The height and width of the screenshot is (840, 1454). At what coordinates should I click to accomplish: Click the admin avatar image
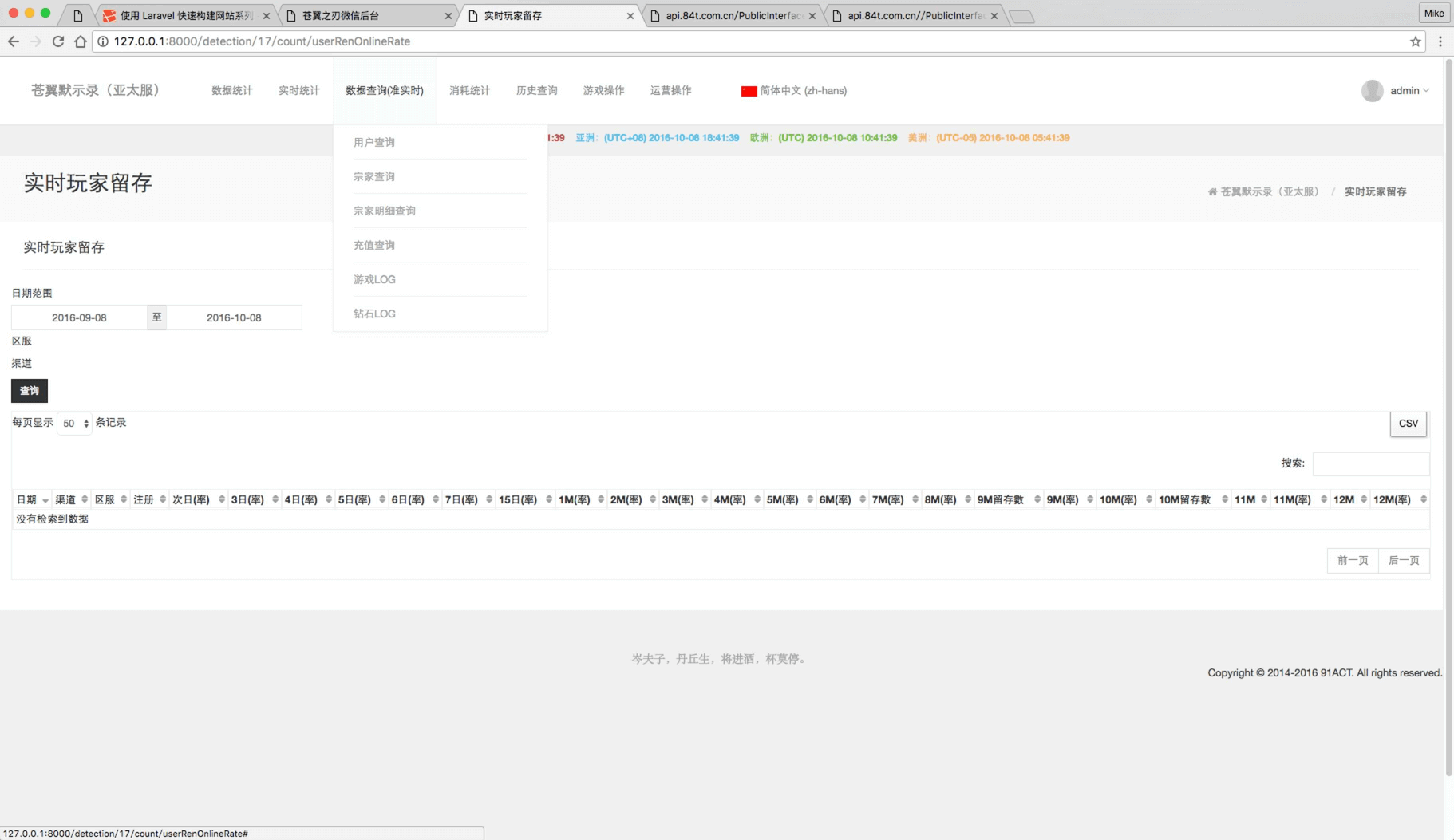[x=1372, y=91]
